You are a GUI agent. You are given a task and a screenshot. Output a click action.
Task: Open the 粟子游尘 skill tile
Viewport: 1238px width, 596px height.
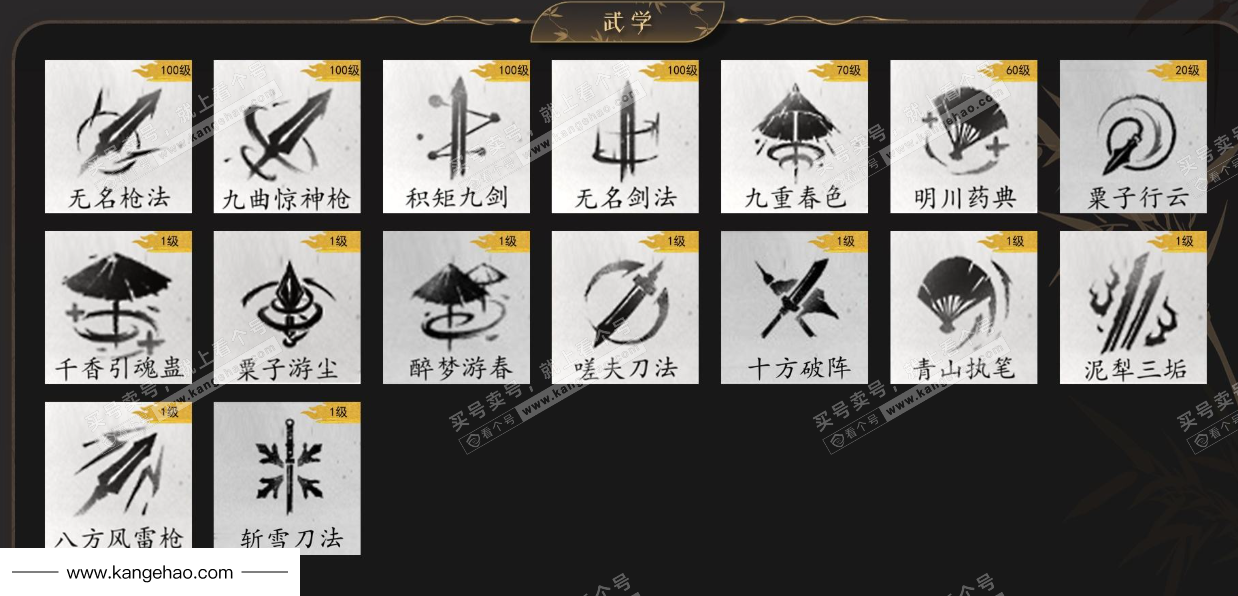[287, 308]
